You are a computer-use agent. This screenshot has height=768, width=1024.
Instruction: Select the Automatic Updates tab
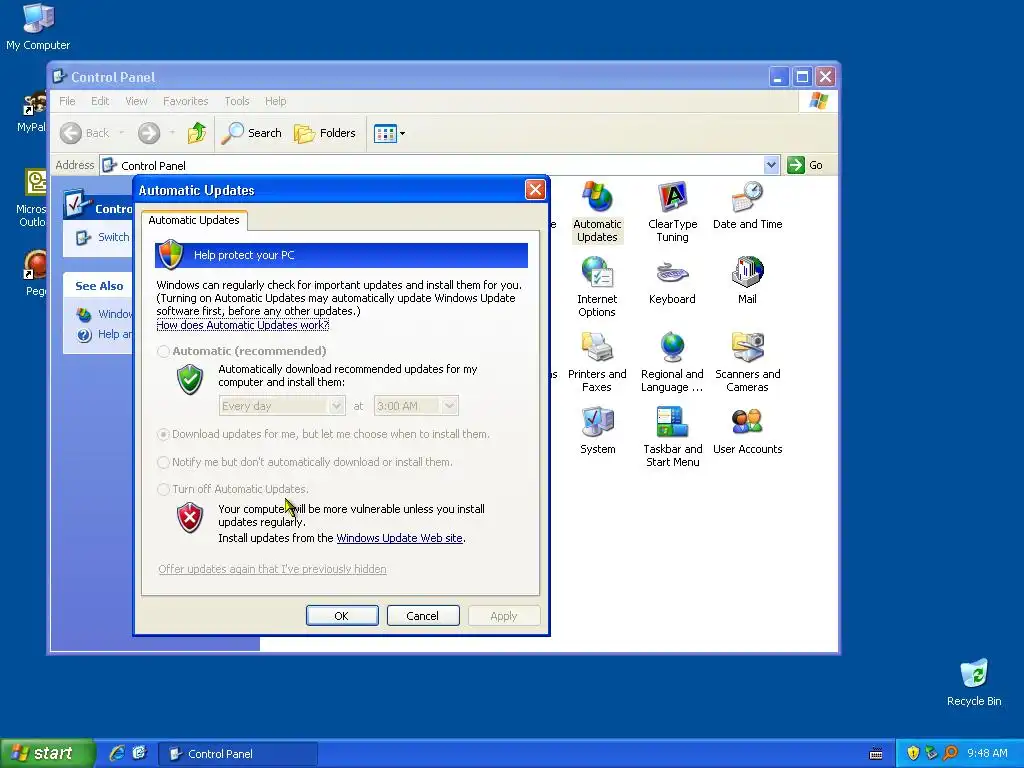pyautogui.click(x=194, y=220)
